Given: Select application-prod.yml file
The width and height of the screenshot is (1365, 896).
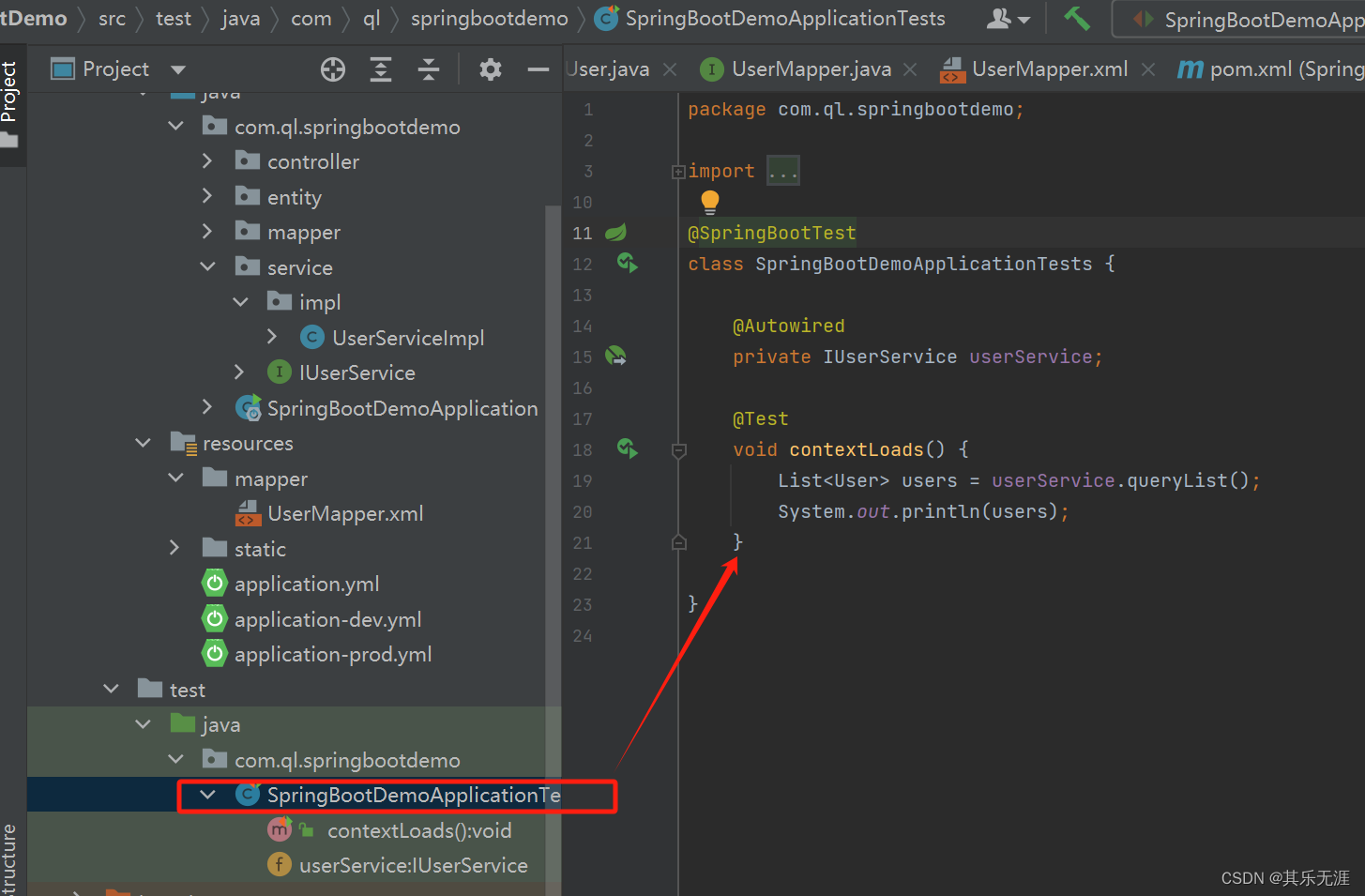Looking at the screenshot, I should click(x=333, y=654).
